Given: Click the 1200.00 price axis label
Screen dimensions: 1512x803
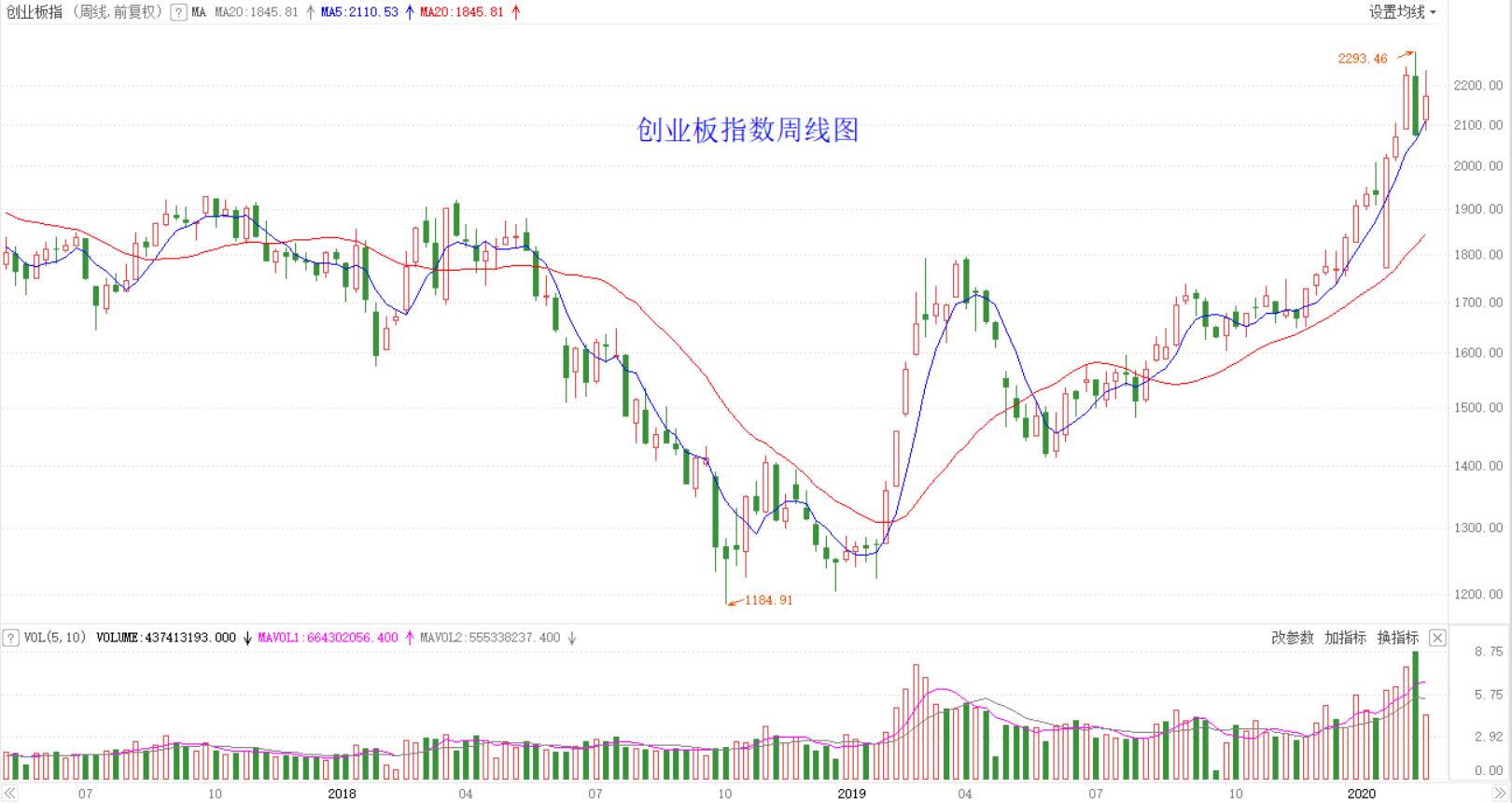Looking at the screenshot, I should click(1478, 595).
